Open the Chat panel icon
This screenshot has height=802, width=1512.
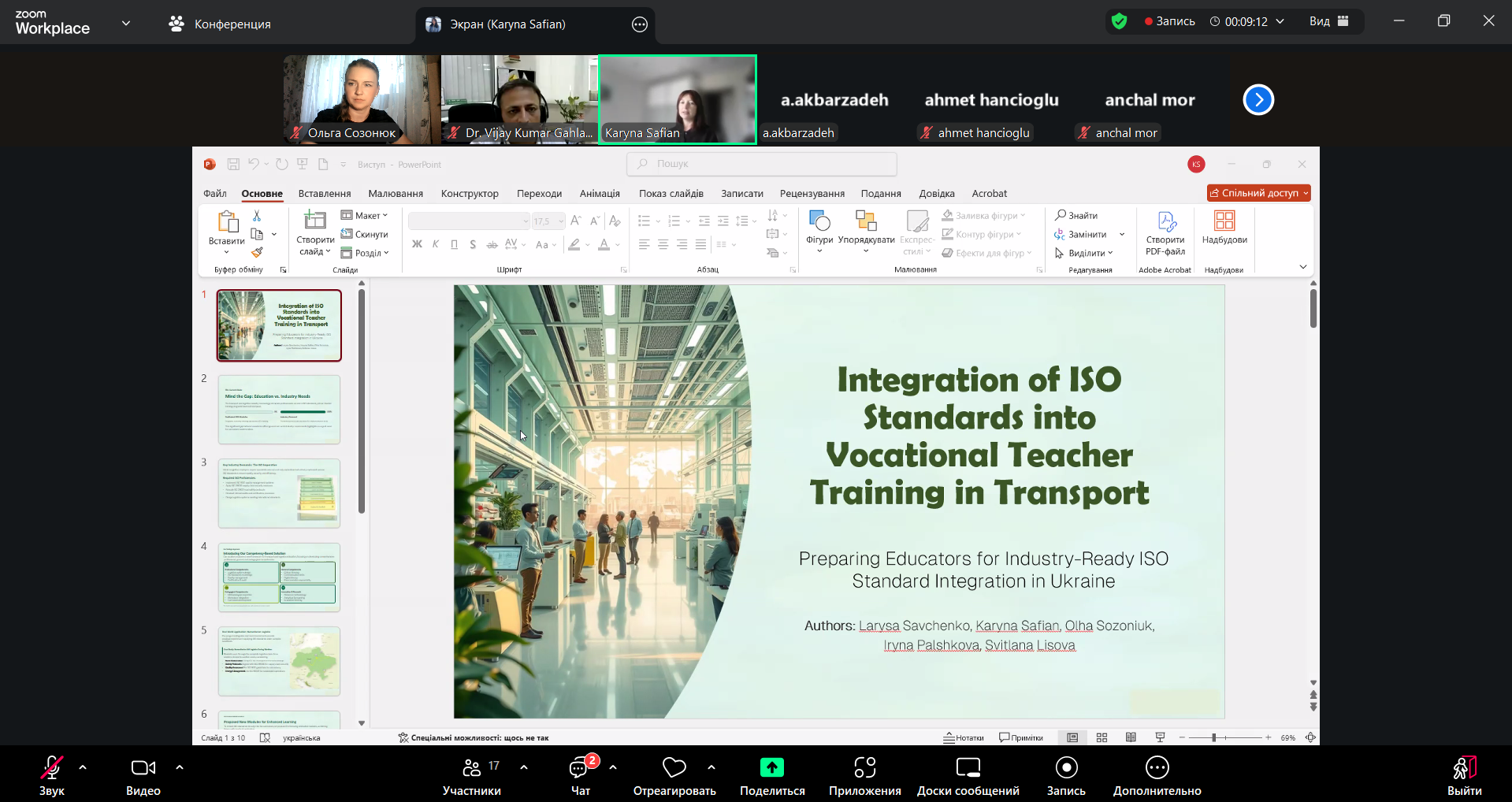point(580,768)
